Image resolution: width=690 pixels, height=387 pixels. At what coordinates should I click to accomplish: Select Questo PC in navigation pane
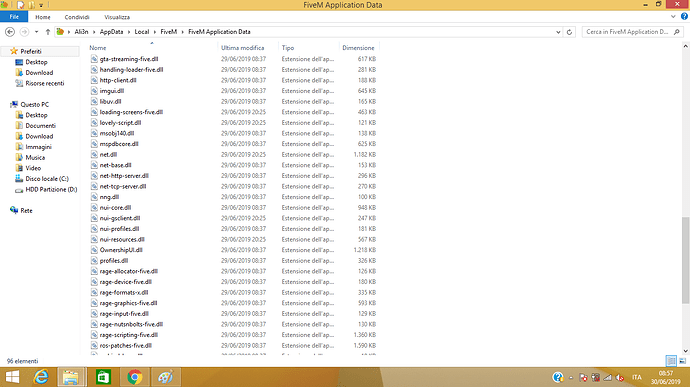point(34,104)
